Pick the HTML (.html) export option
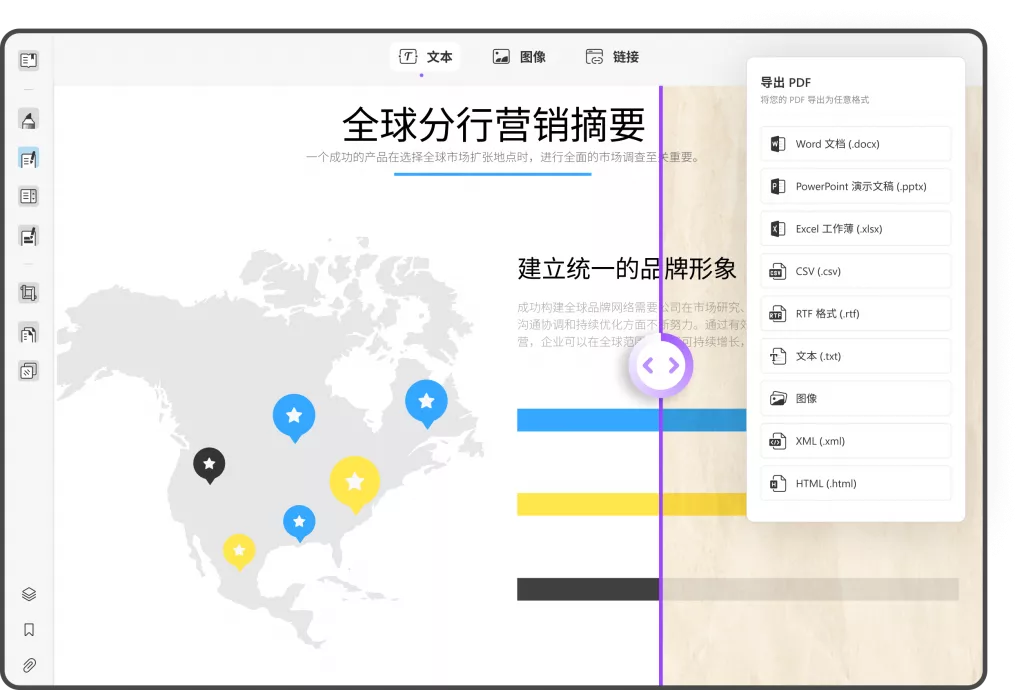1024x690 pixels. [x=855, y=483]
